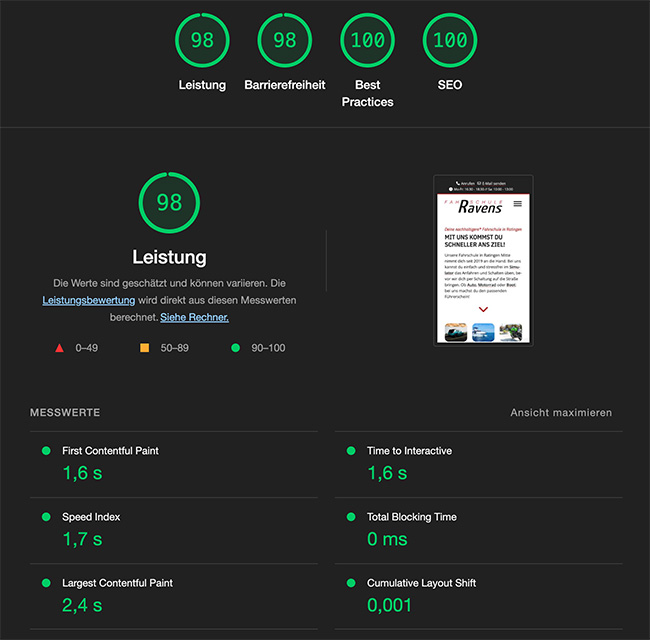Click the Barrierefreiheit score gauge

point(285,40)
